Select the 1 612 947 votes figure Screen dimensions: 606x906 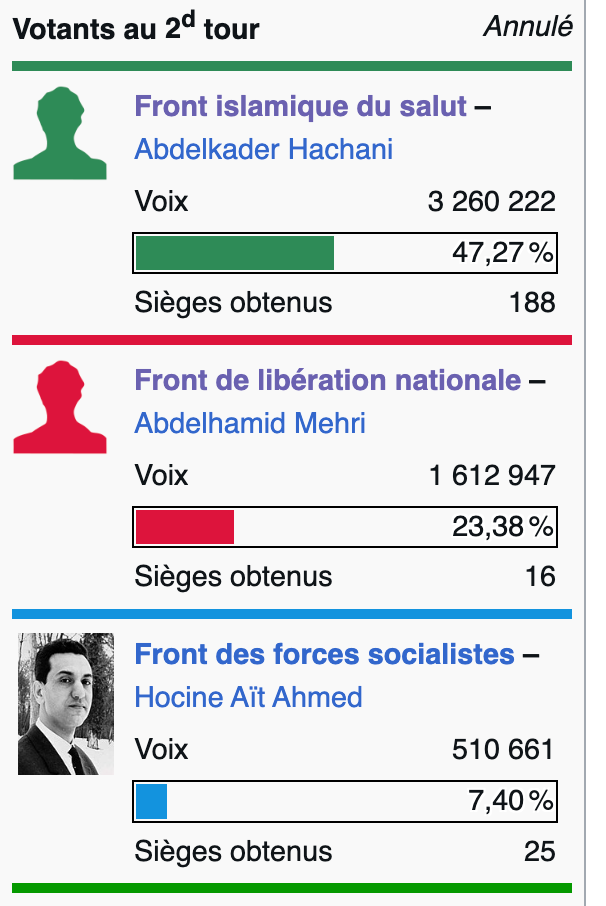click(492, 476)
